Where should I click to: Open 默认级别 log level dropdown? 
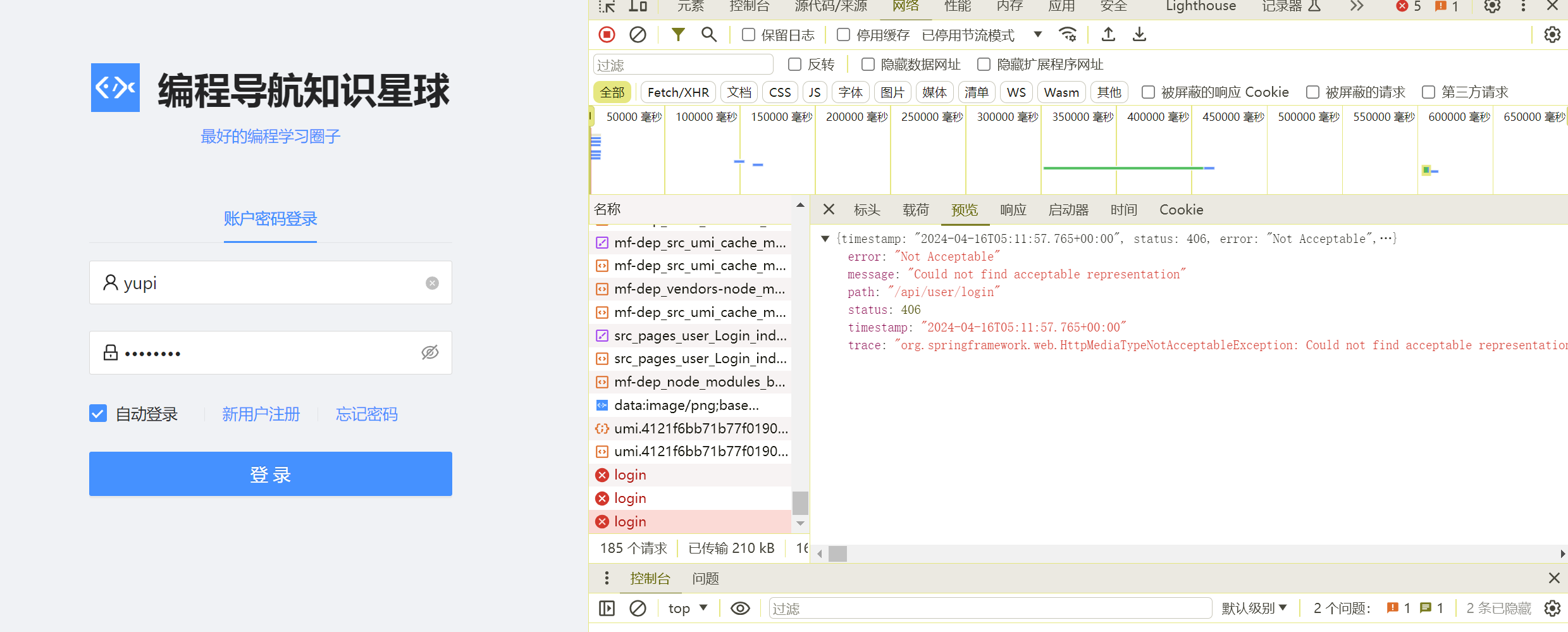[x=1254, y=608]
